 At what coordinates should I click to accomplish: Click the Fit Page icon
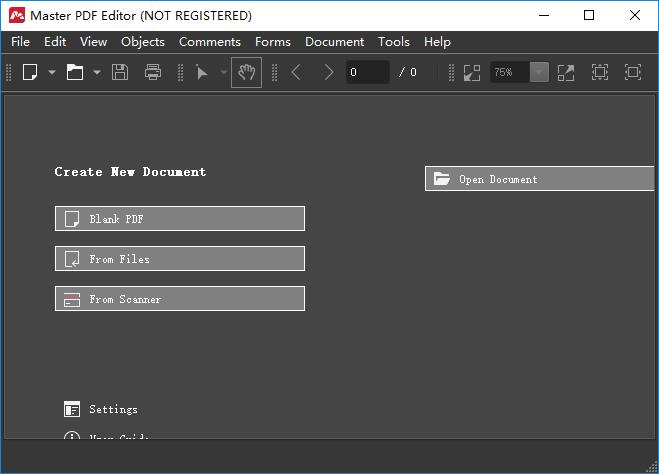600,72
